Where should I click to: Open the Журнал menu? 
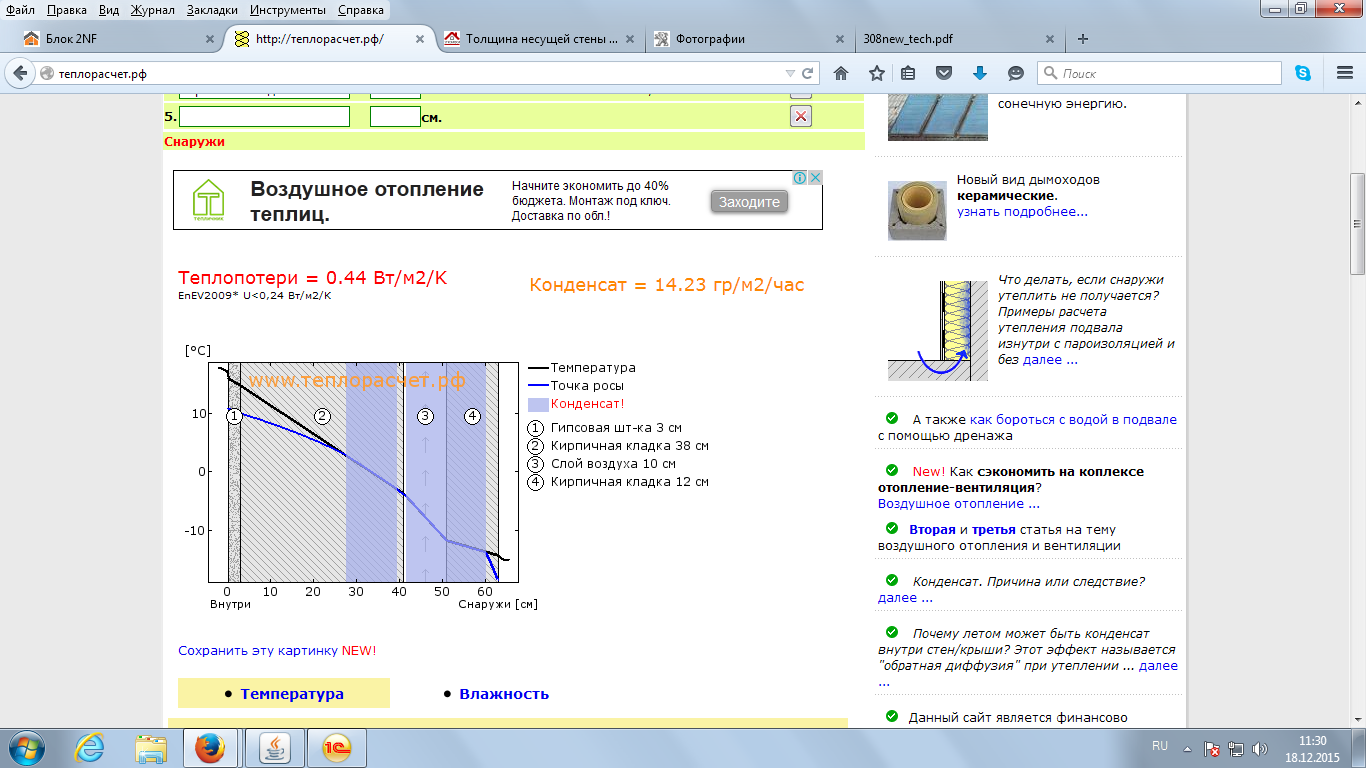pyautogui.click(x=153, y=10)
